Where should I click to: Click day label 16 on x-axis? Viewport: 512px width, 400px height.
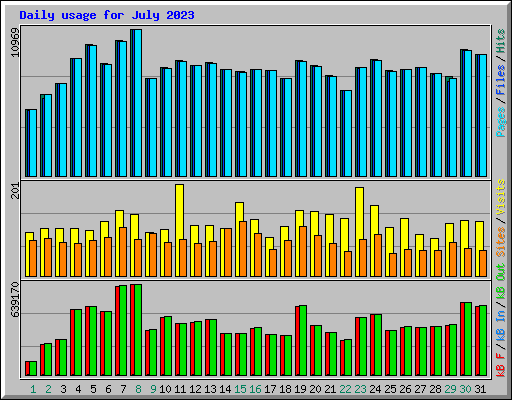pos(255,389)
